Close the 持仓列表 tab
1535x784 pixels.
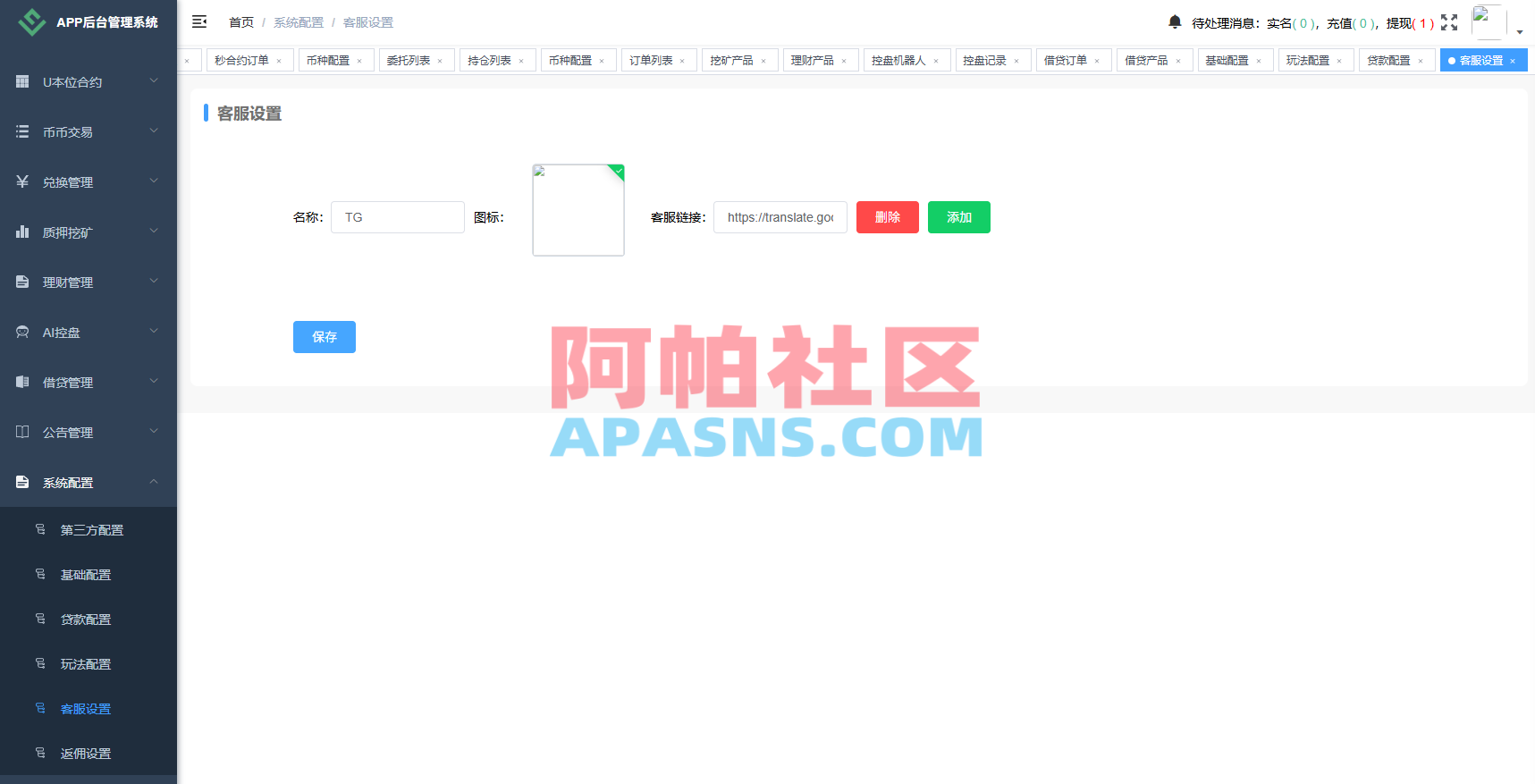(521, 61)
